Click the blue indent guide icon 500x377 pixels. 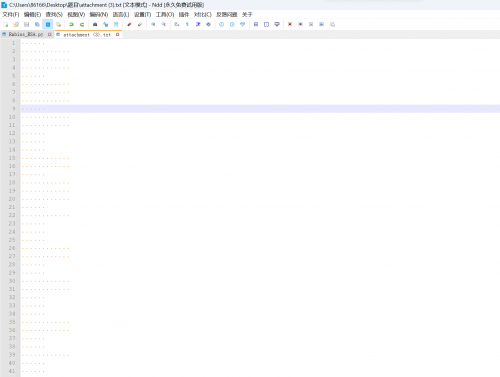tap(198, 24)
